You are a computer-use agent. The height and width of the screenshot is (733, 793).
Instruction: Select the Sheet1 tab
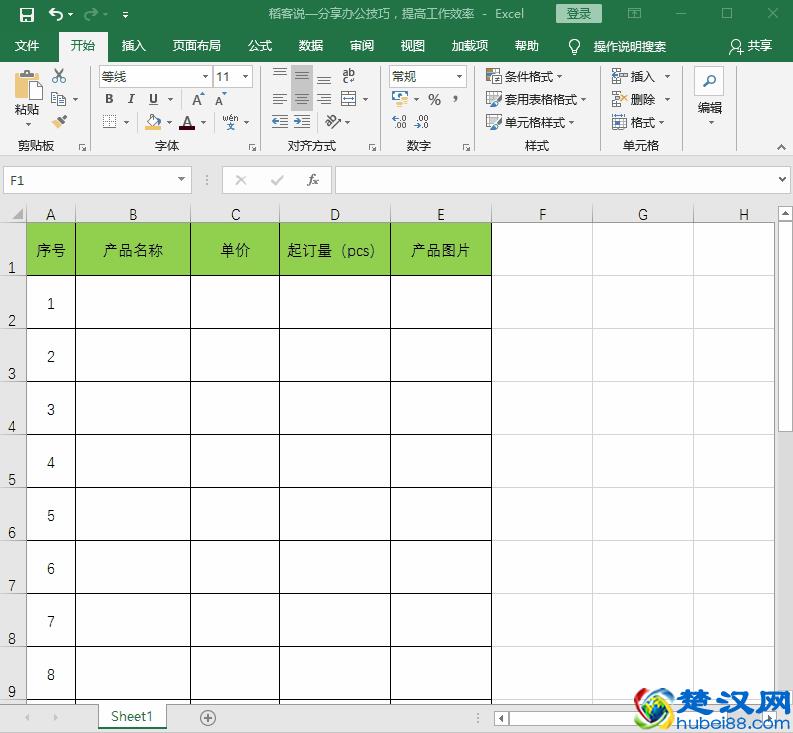click(132, 717)
